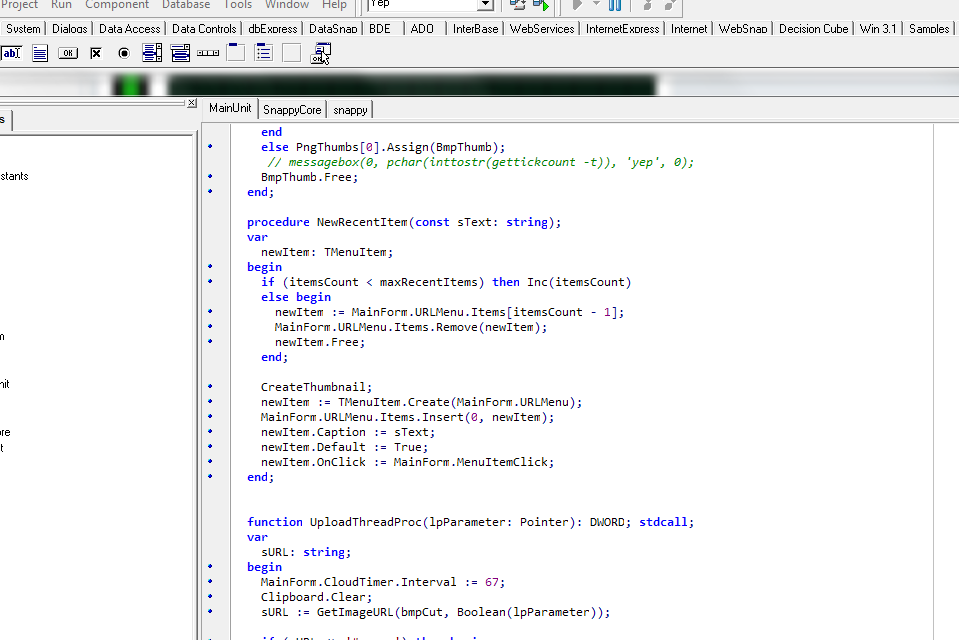Open the Data Access palette tab
The image size is (959, 640).
(x=130, y=29)
